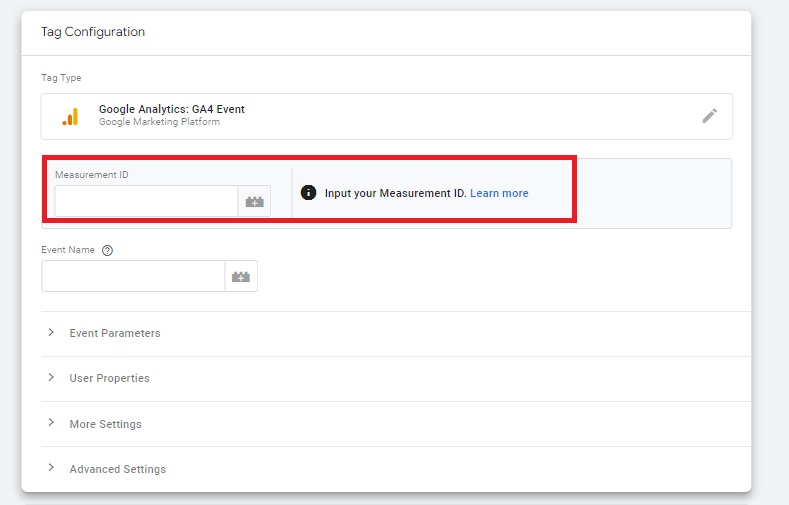Click the Tag Type label
Image resolution: width=789 pixels, height=505 pixels.
point(61,78)
